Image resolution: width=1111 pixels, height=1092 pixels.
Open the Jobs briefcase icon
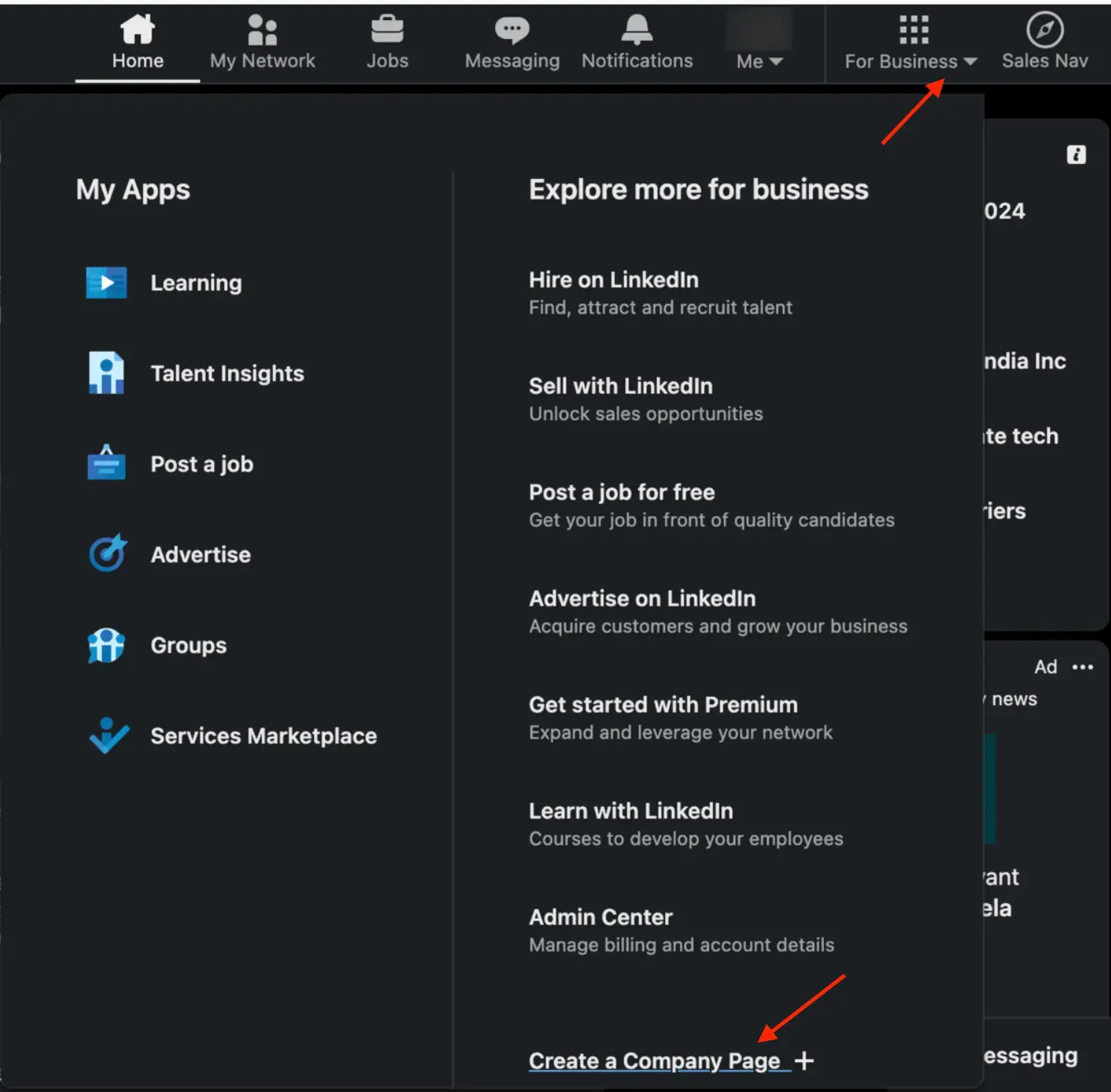tap(388, 30)
